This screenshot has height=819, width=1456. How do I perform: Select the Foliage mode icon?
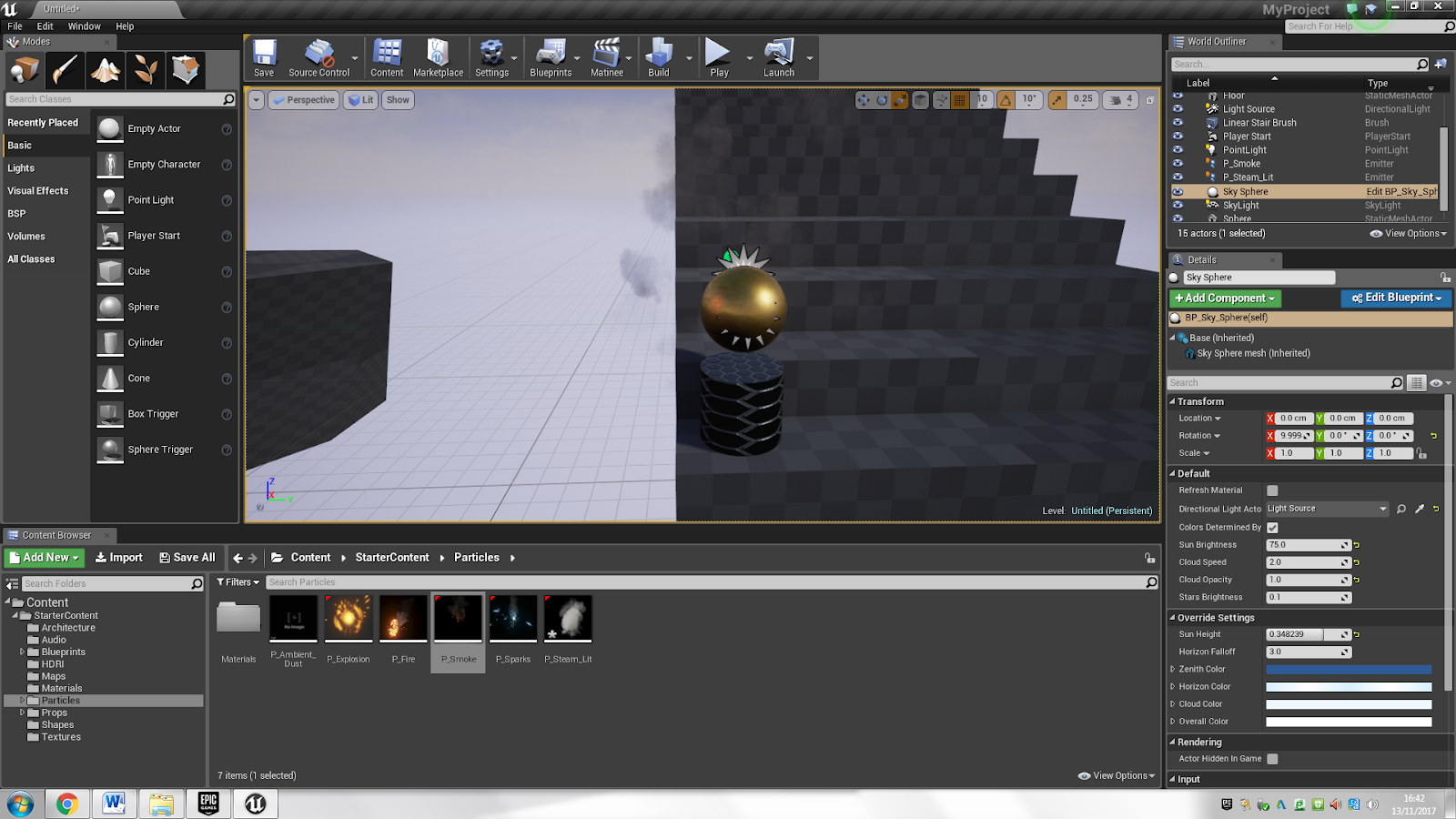tap(146, 69)
